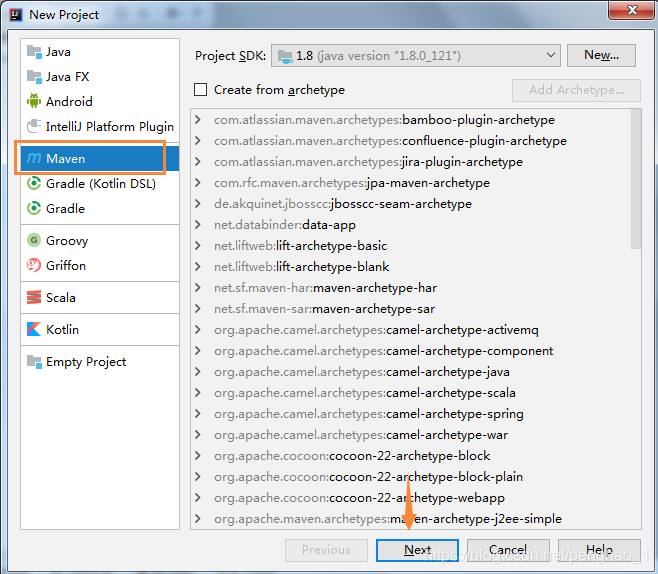Expand the lift-archetype-basic node

(x=198, y=245)
